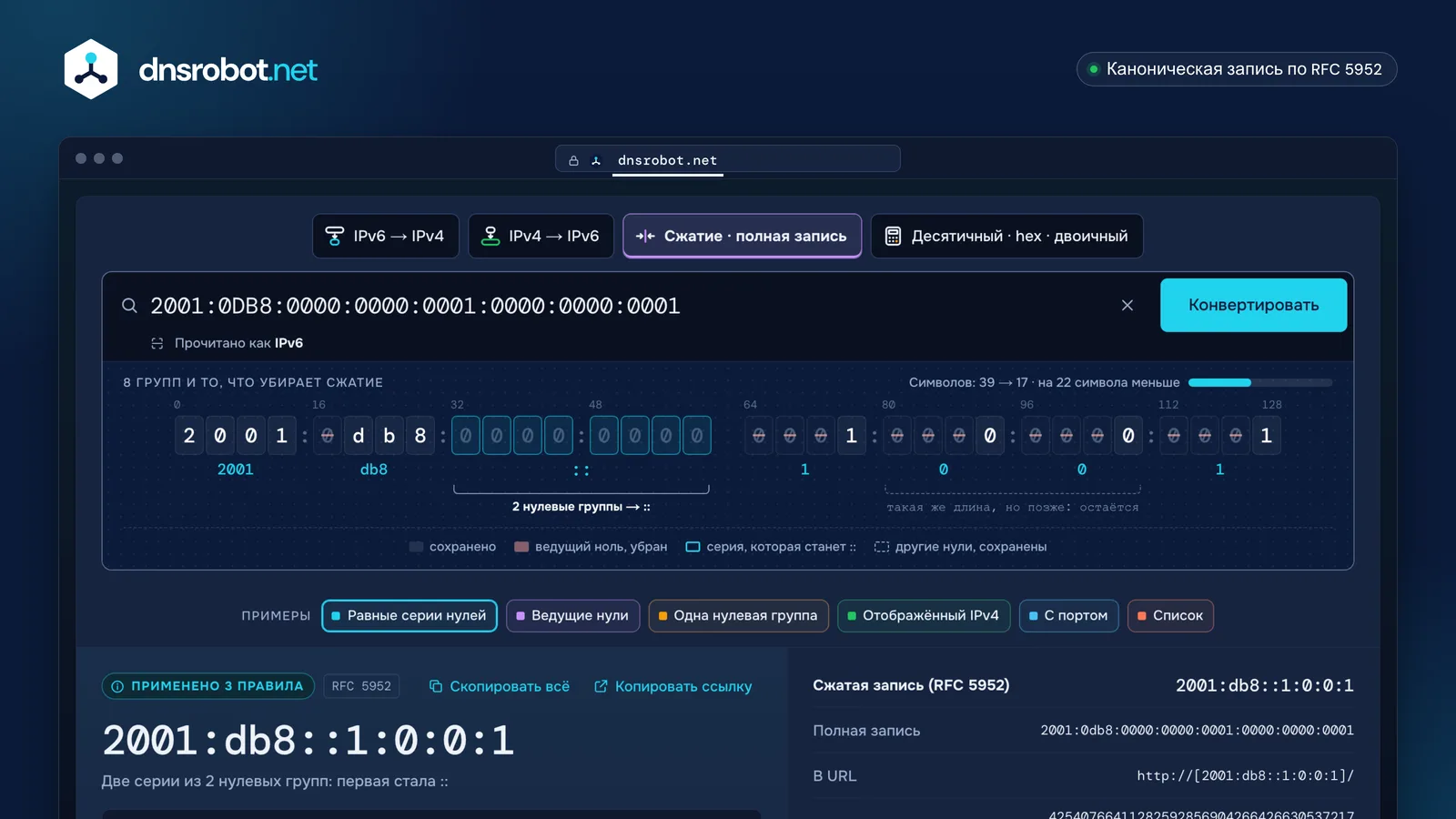This screenshot has width=1456, height=819.
Task: Click the lock icon in address bar
Action: click(573, 160)
